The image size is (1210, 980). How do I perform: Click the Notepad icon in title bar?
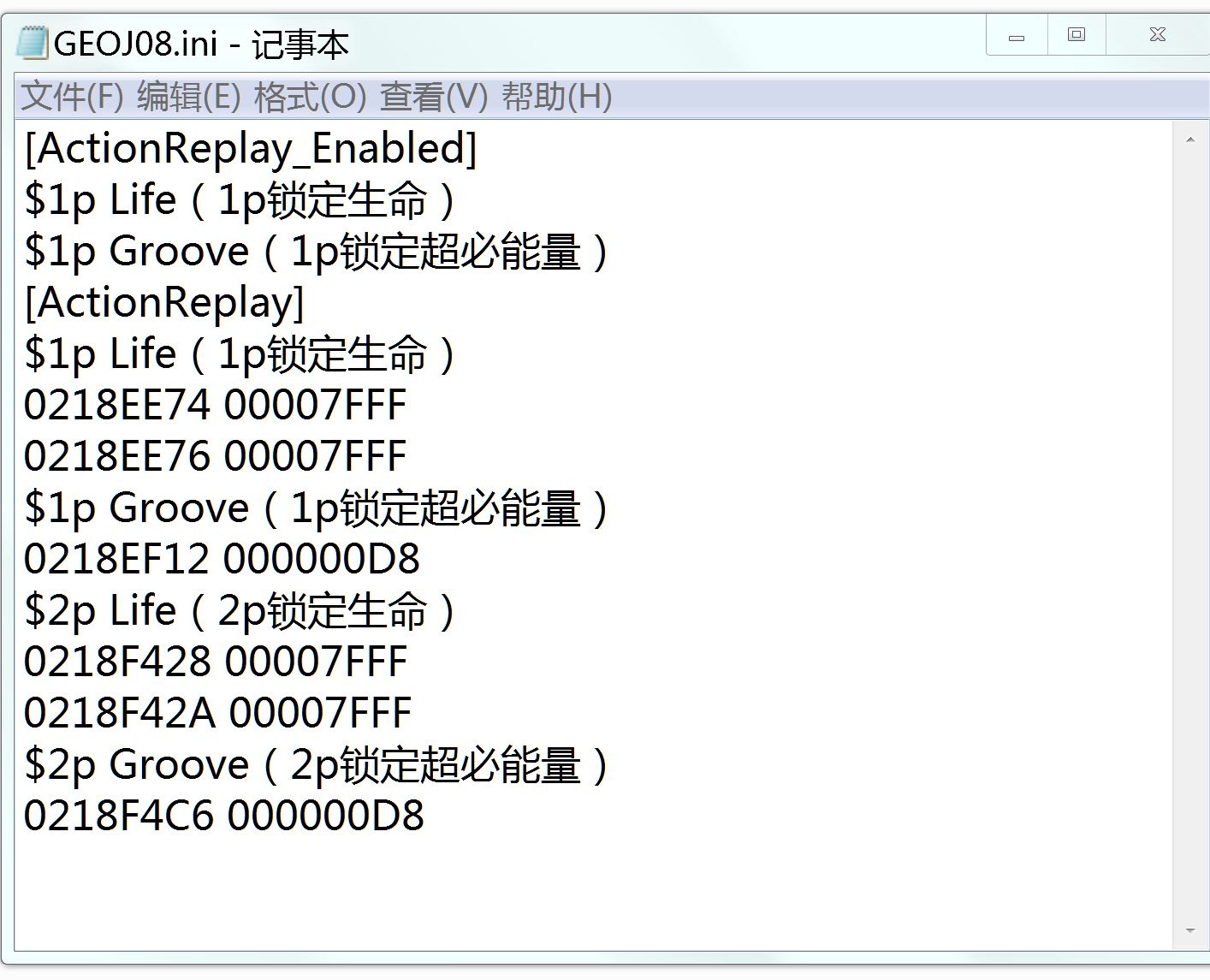point(33,42)
